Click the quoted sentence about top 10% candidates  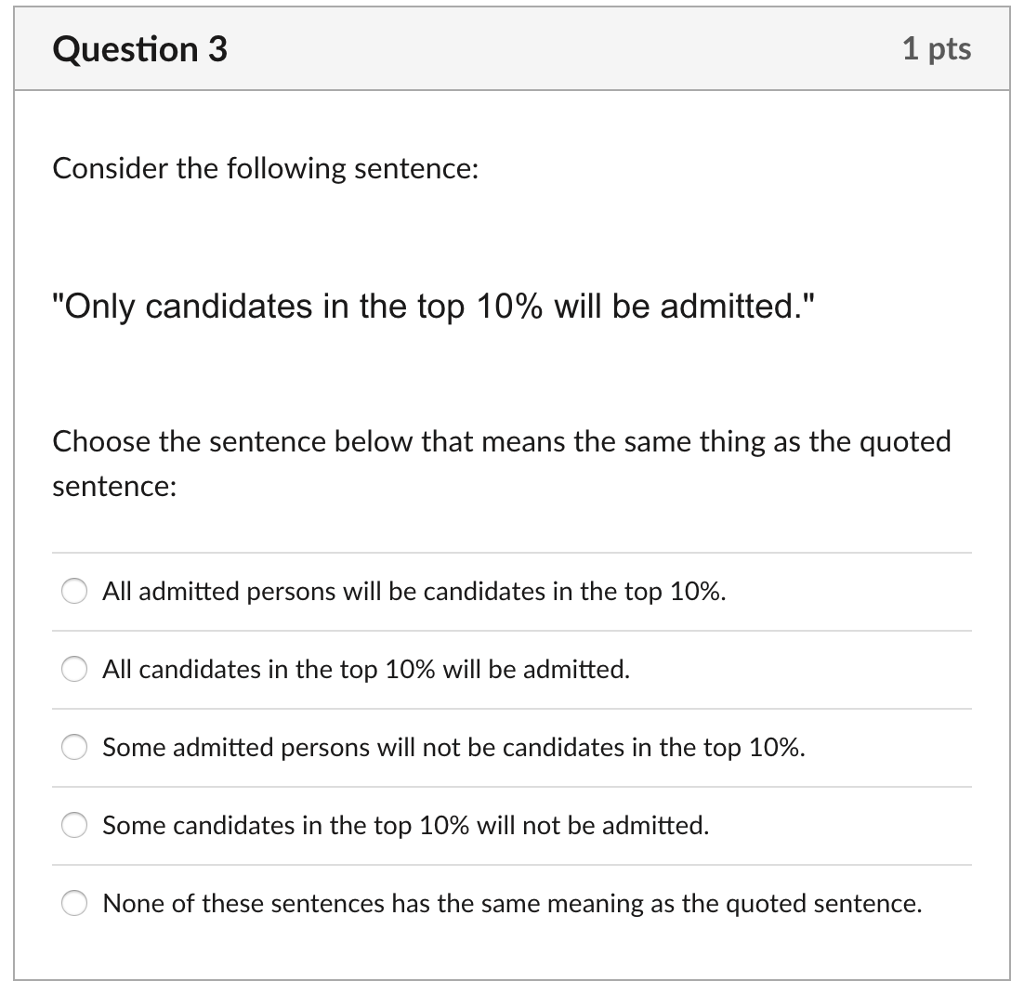pos(433,306)
